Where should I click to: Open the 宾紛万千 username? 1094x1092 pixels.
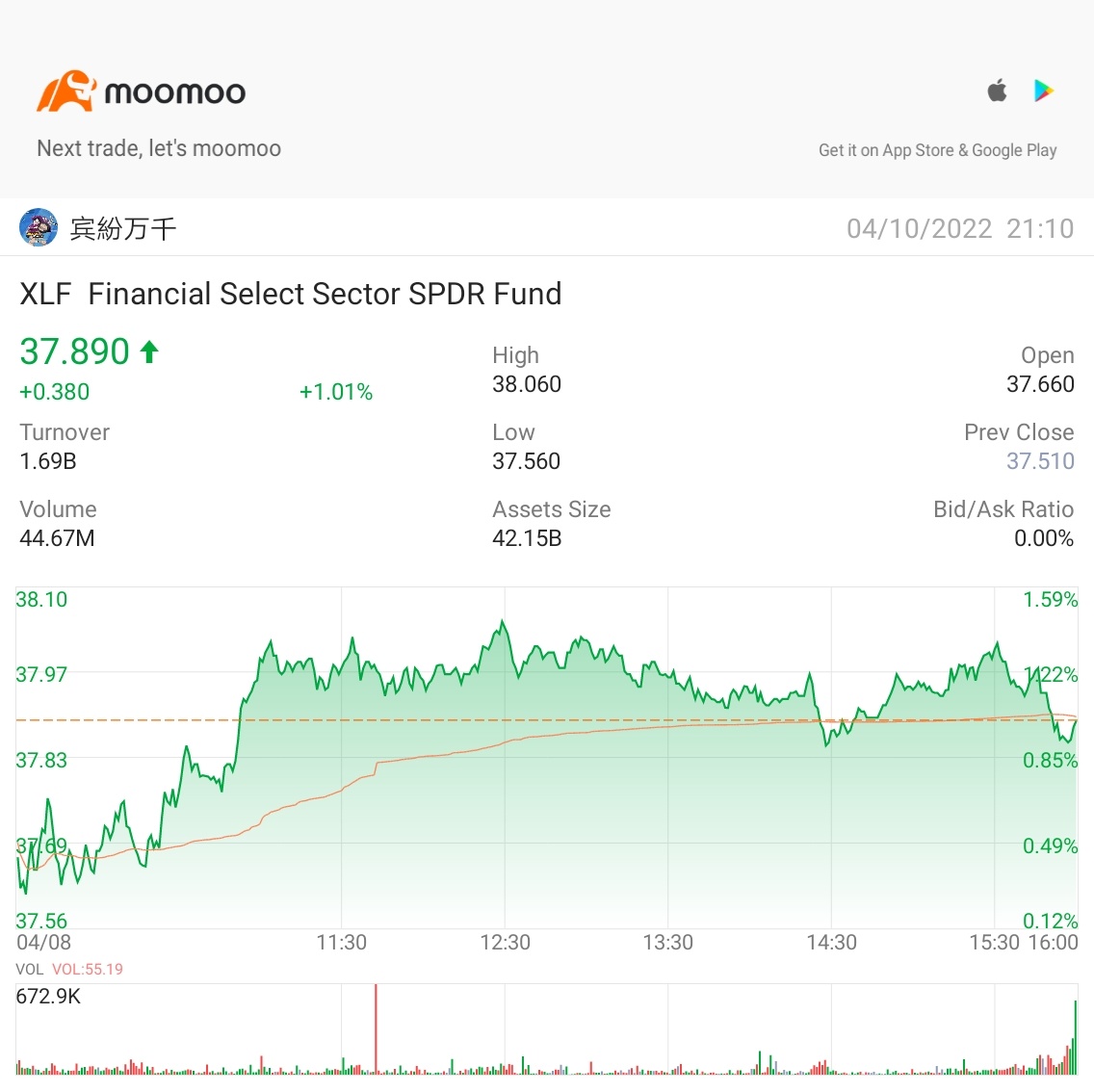click(x=123, y=228)
